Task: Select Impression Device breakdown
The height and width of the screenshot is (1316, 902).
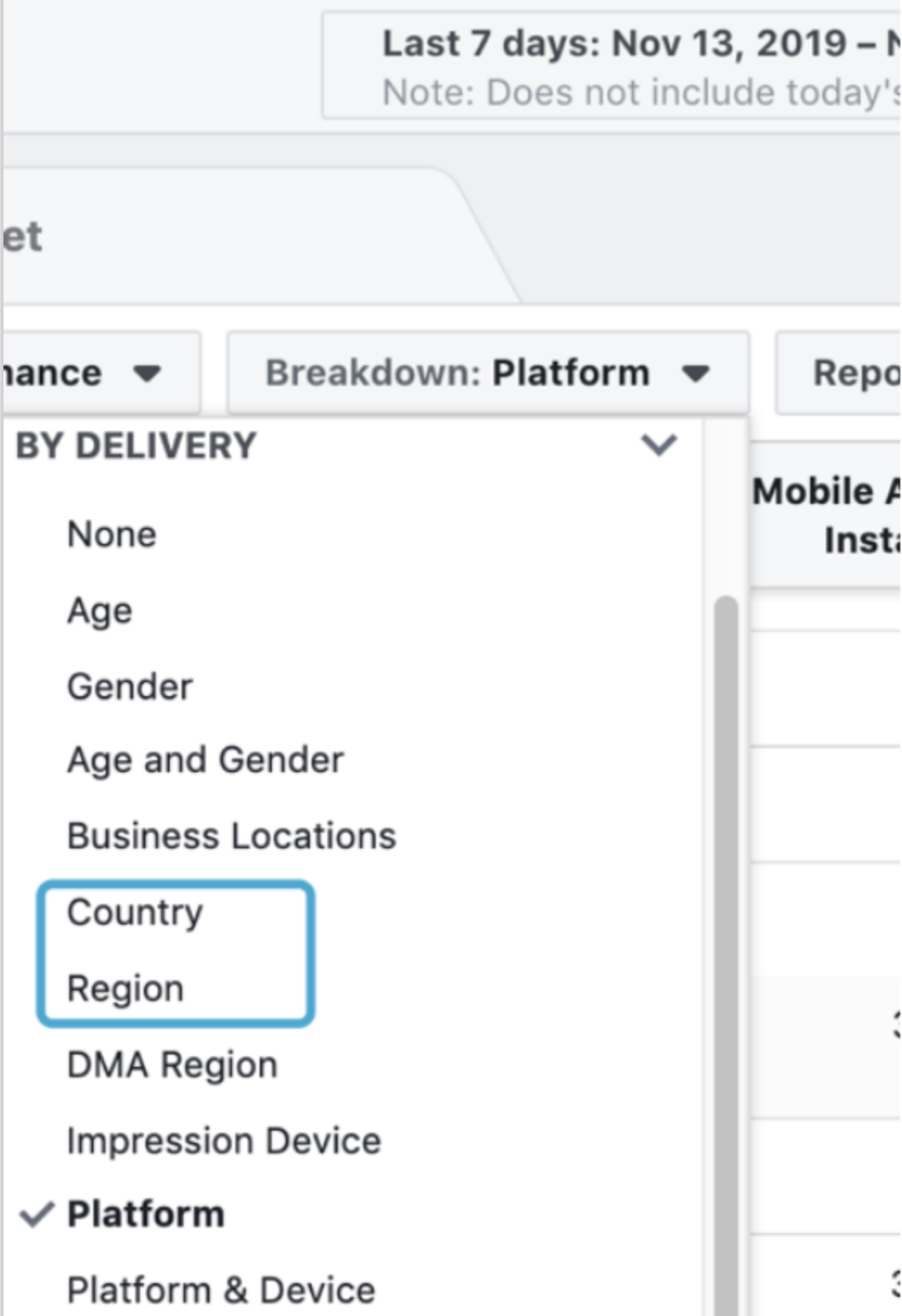Action: 223,1141
